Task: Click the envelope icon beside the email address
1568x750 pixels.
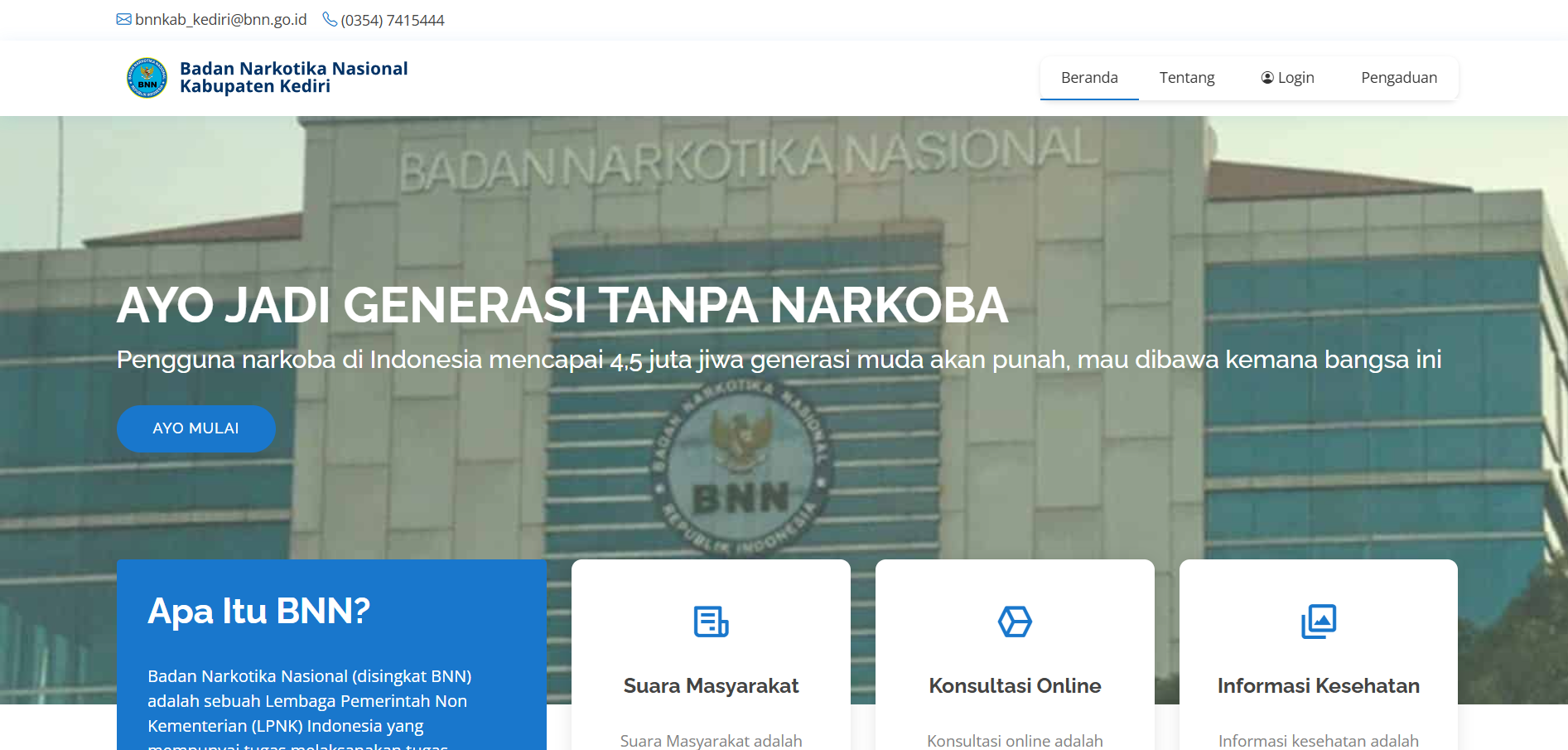Action: (124, 19)
